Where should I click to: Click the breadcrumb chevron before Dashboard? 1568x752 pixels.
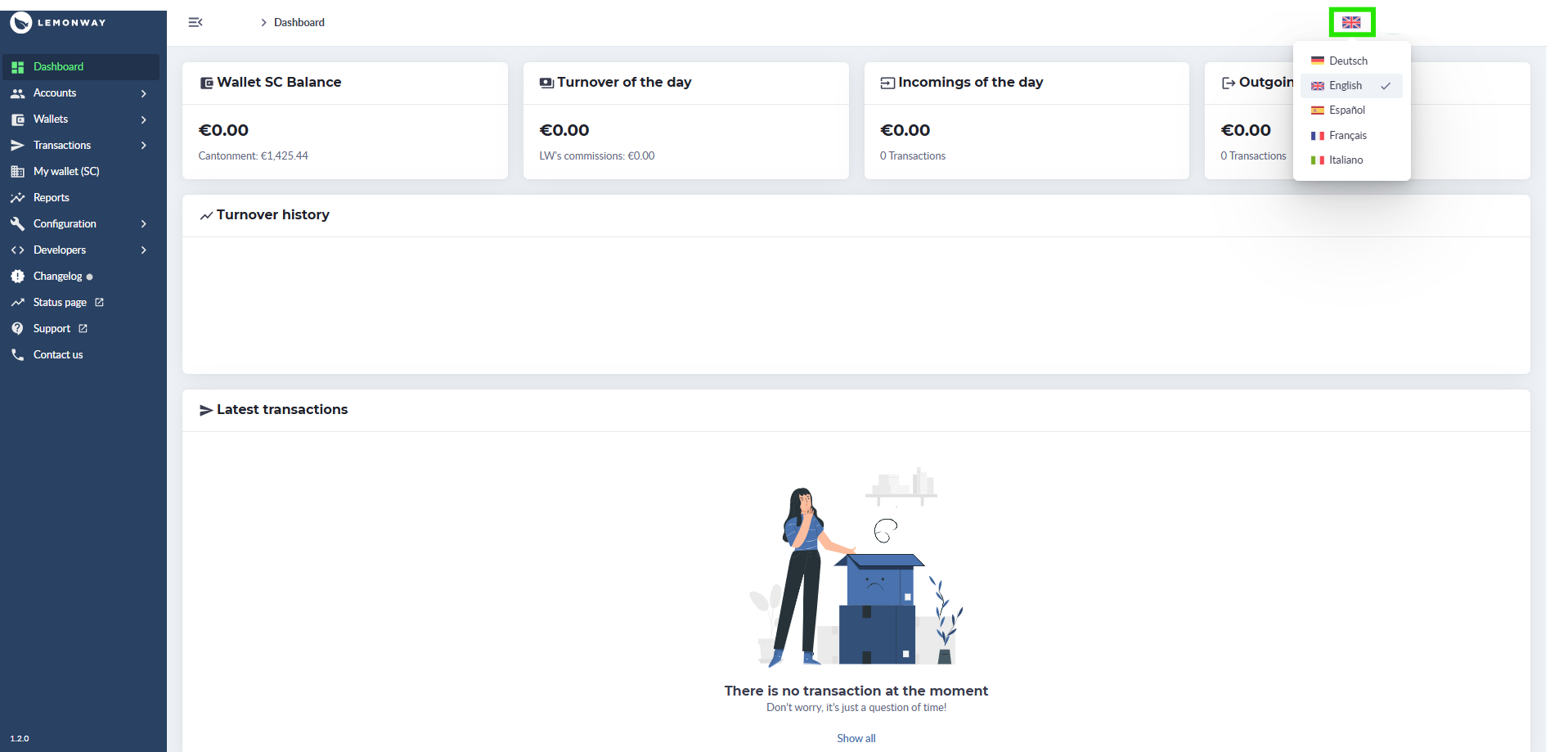263,23
